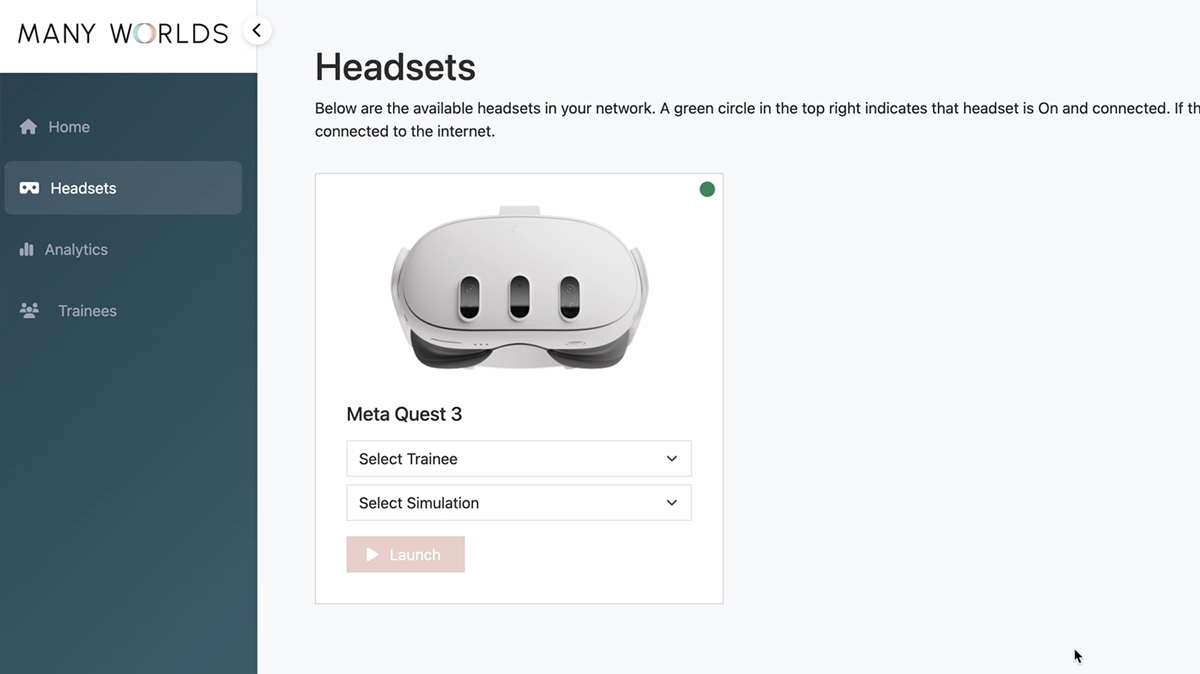Click the Headsets page heading

(395, 67)
